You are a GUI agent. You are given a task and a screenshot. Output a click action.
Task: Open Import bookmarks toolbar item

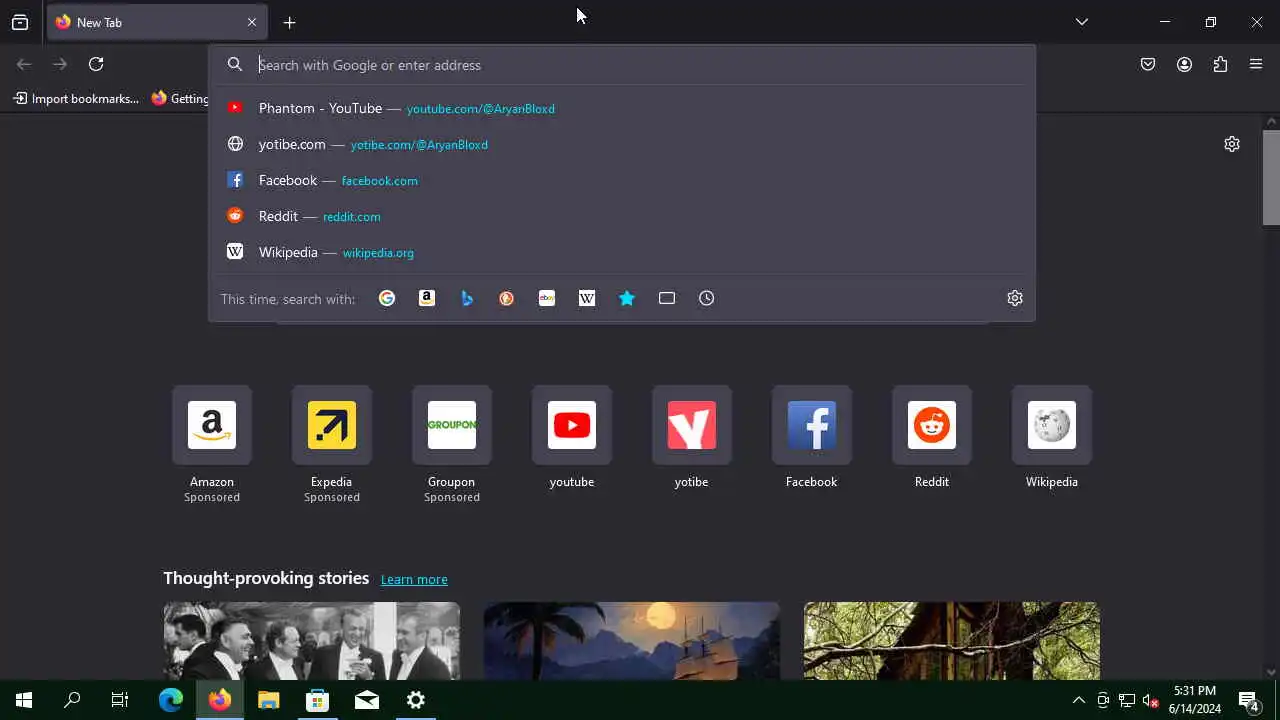pyautogui.click(x=76, y=98)
